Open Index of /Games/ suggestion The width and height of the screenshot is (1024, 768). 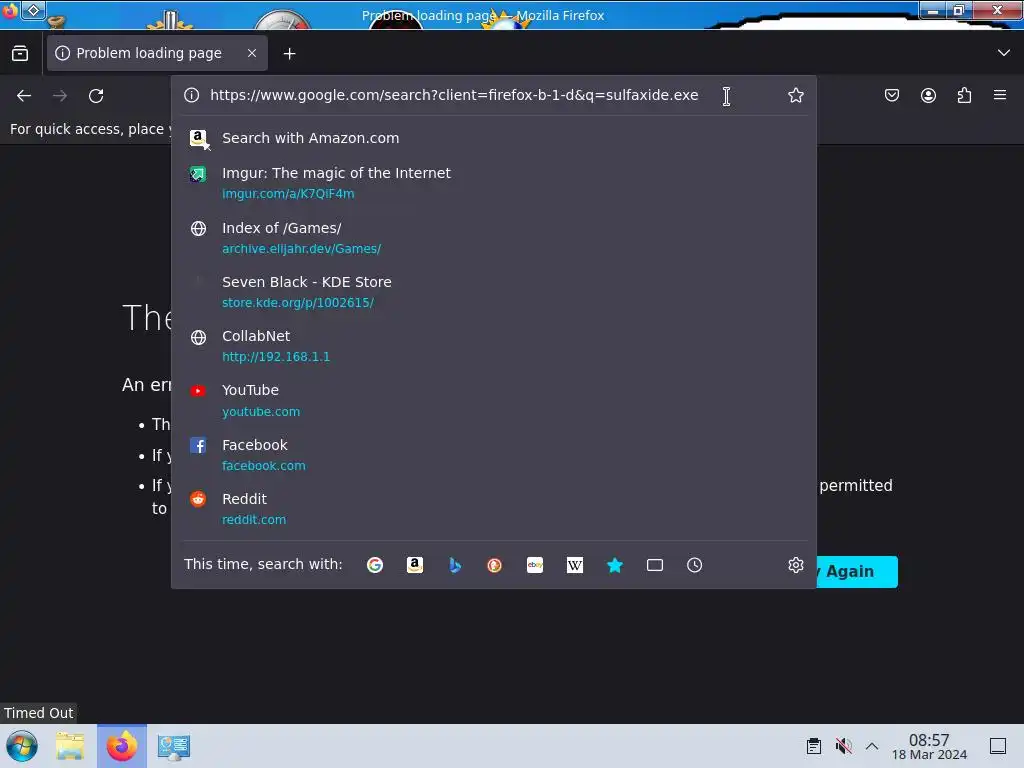pos(494,238)
